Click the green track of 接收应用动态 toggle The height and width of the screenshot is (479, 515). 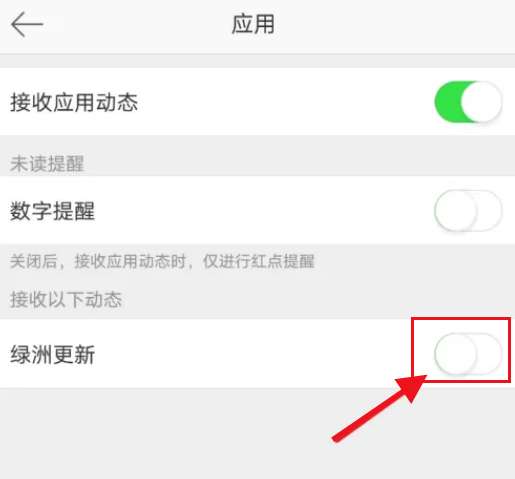pos(447,102)
